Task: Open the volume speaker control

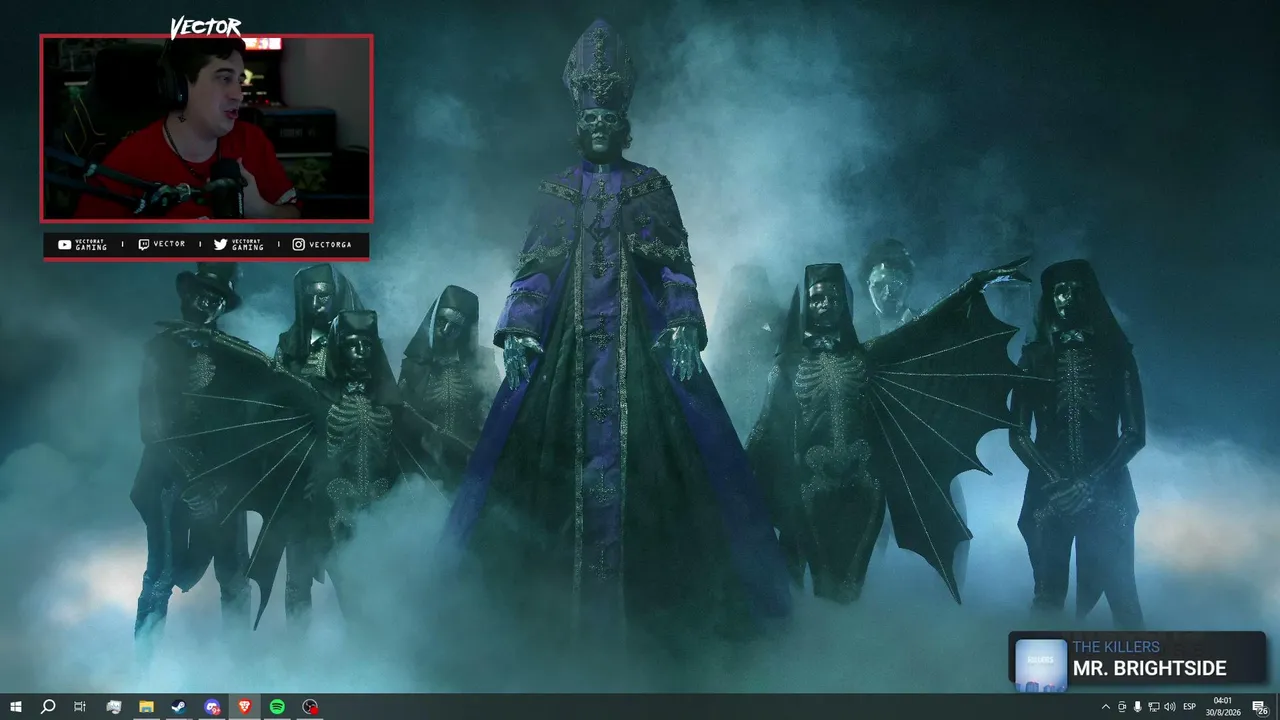Action: click(1169, 707)
